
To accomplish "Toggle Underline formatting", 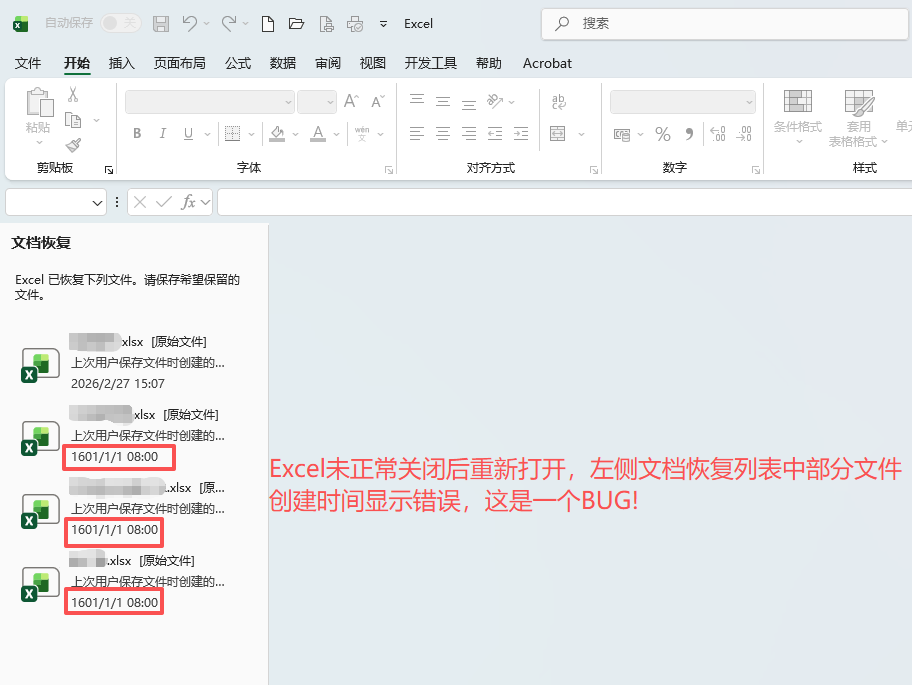I will (188, 134).
